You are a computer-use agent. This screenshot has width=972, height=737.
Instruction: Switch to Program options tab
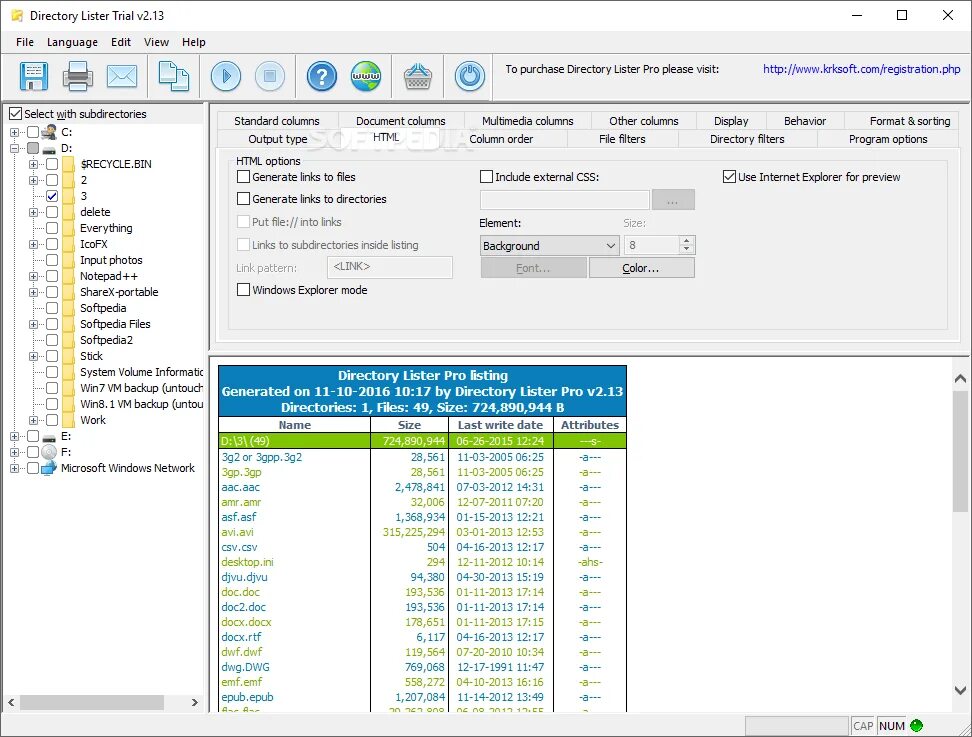[x=888, y=139]
